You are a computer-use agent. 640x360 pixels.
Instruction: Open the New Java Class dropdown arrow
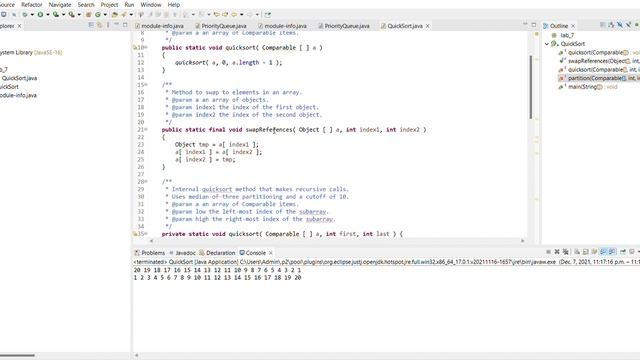105,14
